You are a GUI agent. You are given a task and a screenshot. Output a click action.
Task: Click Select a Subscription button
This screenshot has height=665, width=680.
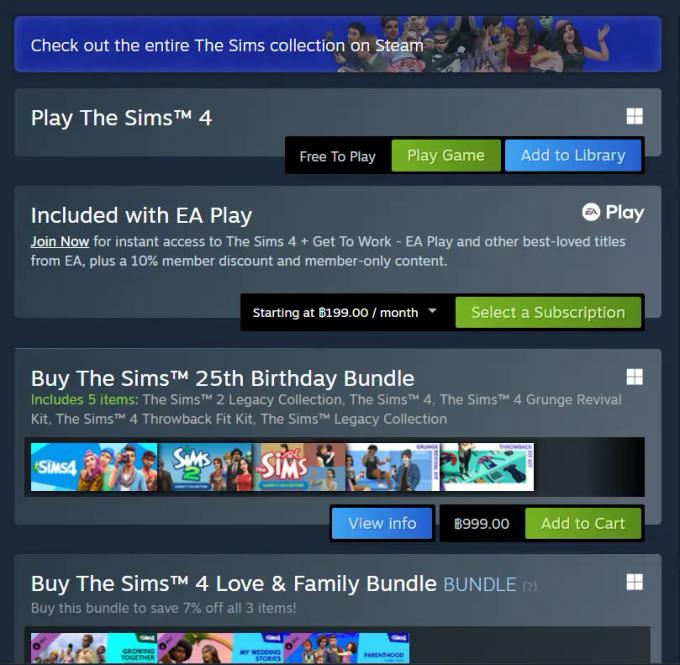coord(548,312)
